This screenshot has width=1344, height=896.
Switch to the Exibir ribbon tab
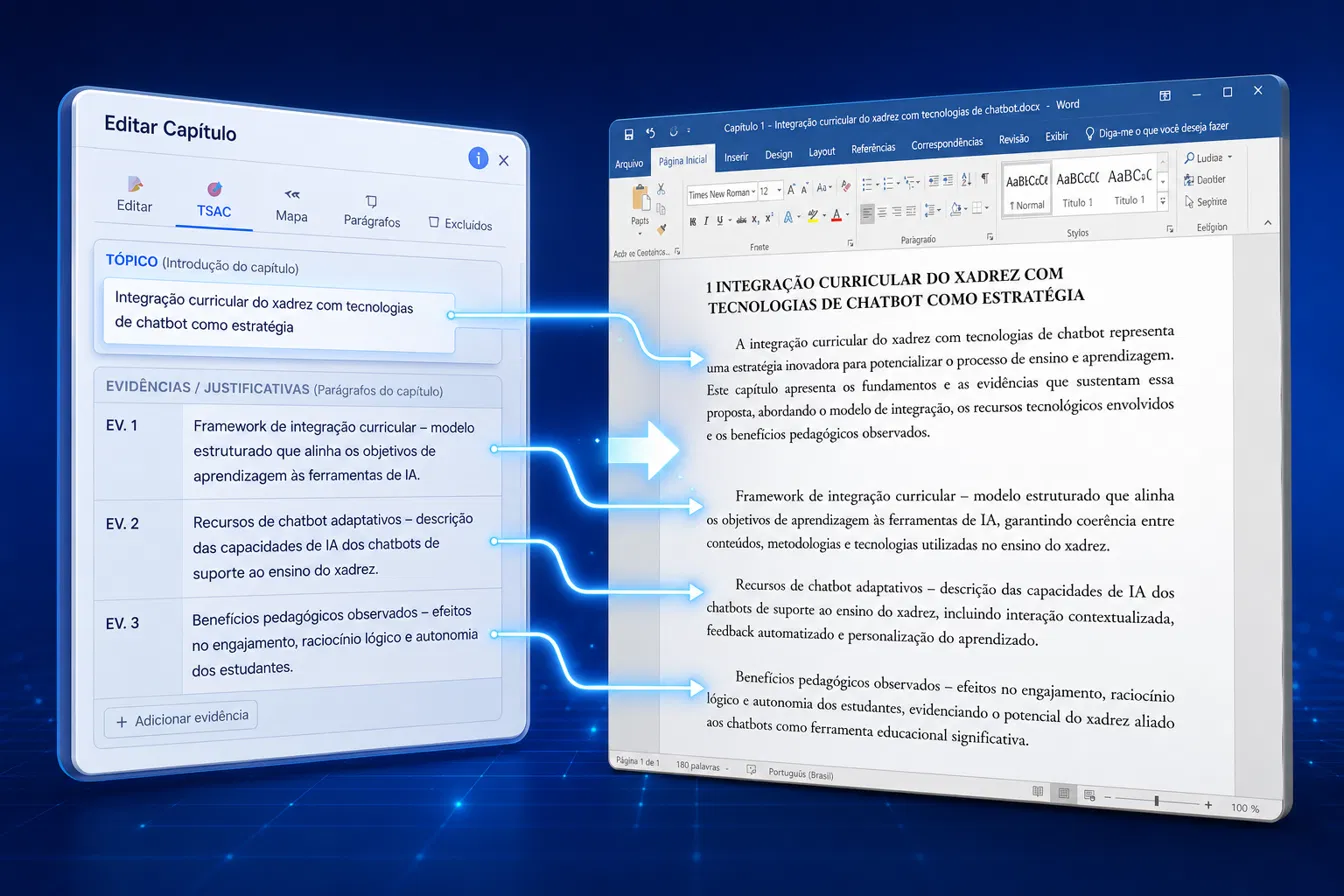coord(1056,137)
